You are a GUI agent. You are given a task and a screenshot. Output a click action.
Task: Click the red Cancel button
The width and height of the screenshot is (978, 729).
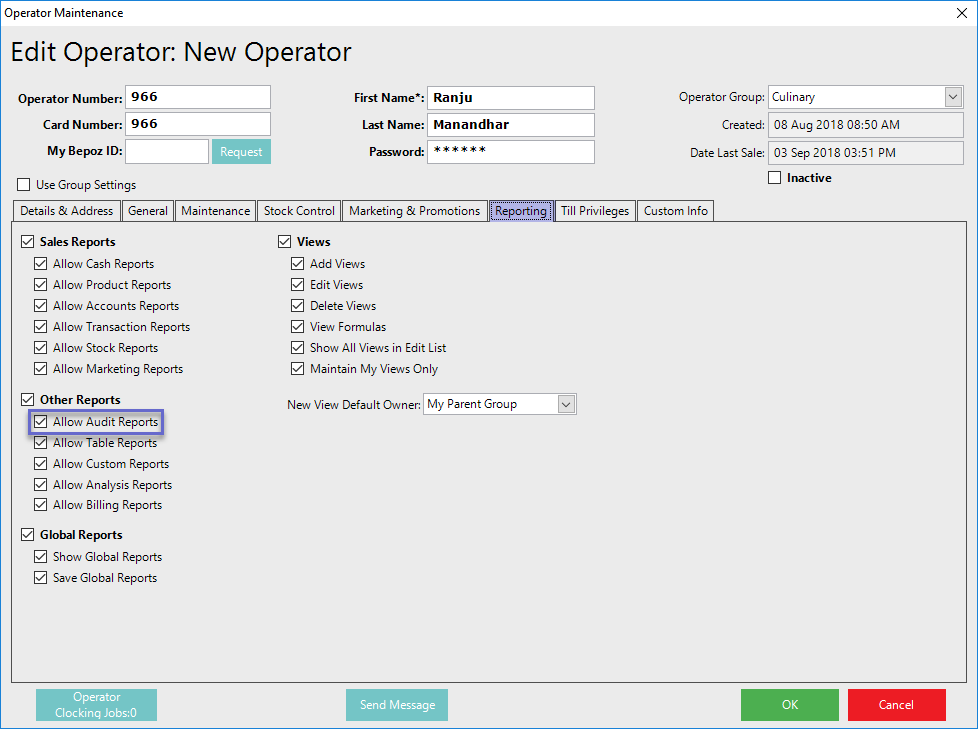click(x=896, y=705)
